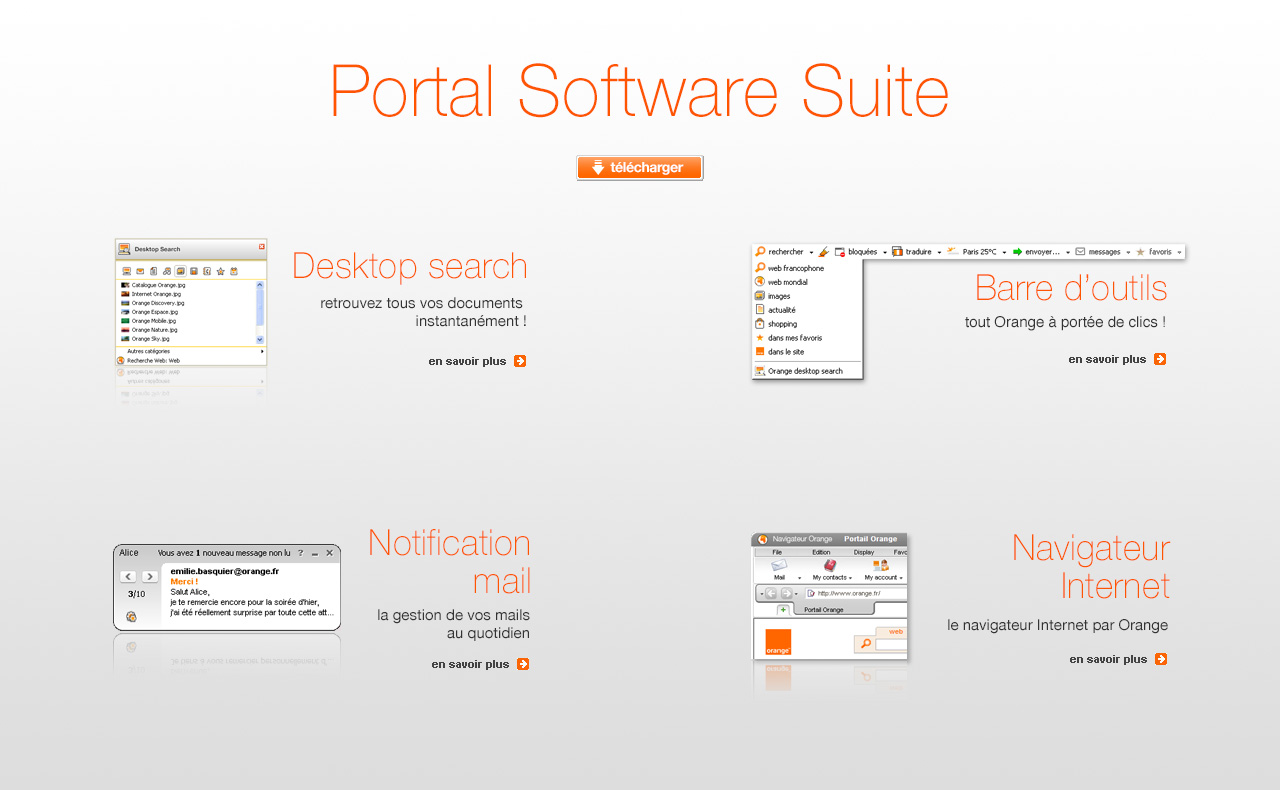This screenshot has height=790, width=1280.
Task: Click the round icon below the 3/10 counter
Action: 131,617
